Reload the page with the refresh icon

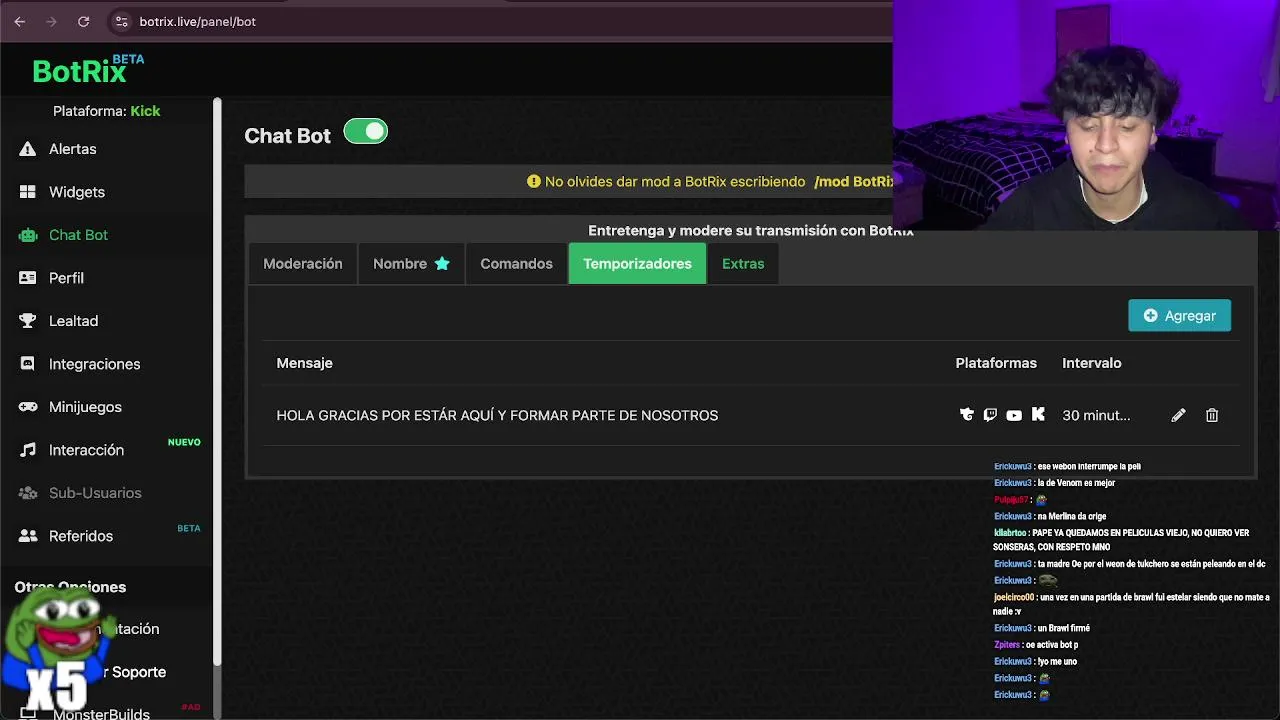click(x=84, y=21)
